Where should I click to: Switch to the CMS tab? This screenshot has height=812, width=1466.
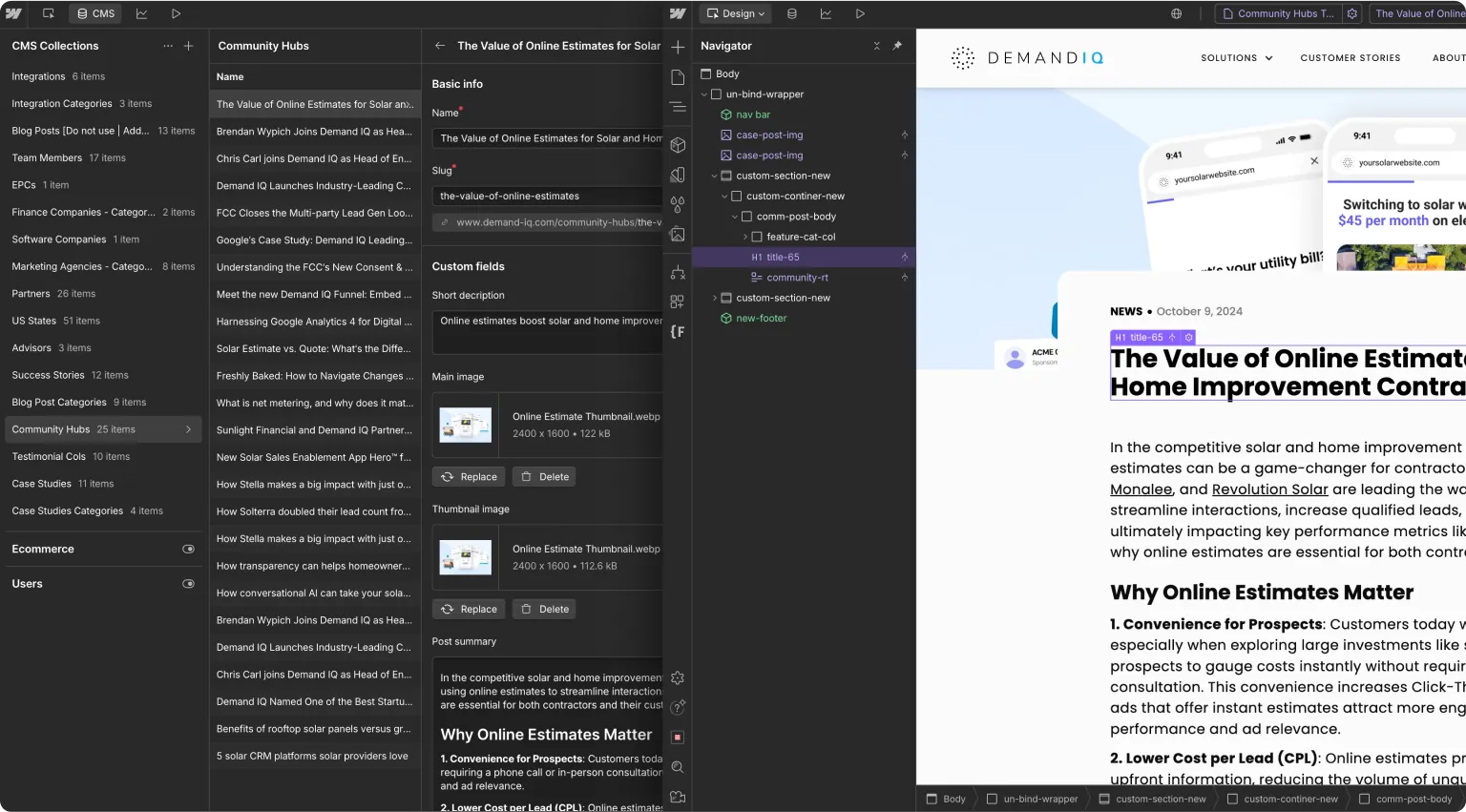click(x=95, y=13)
